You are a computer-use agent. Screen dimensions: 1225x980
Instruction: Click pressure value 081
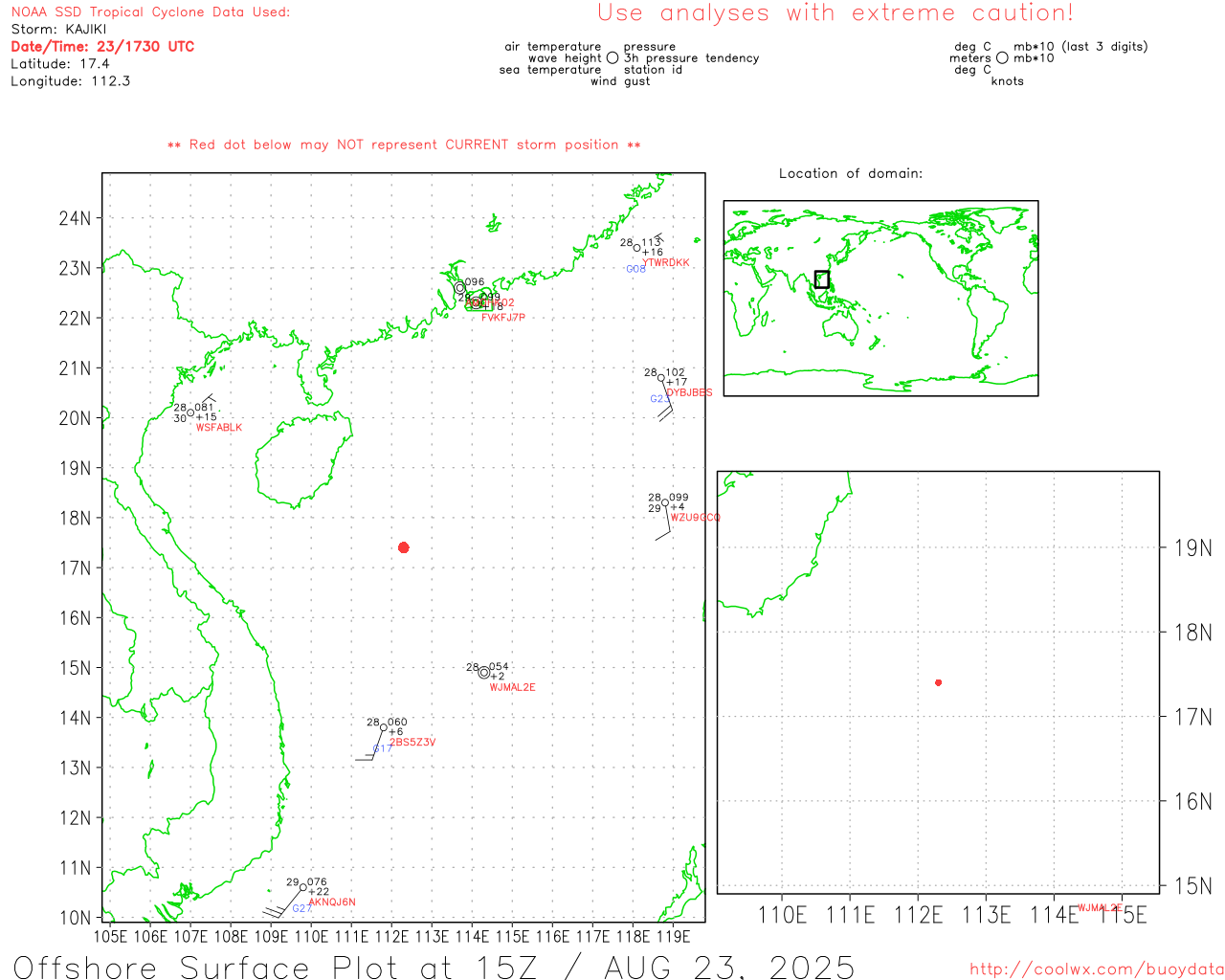coord(205,408)
